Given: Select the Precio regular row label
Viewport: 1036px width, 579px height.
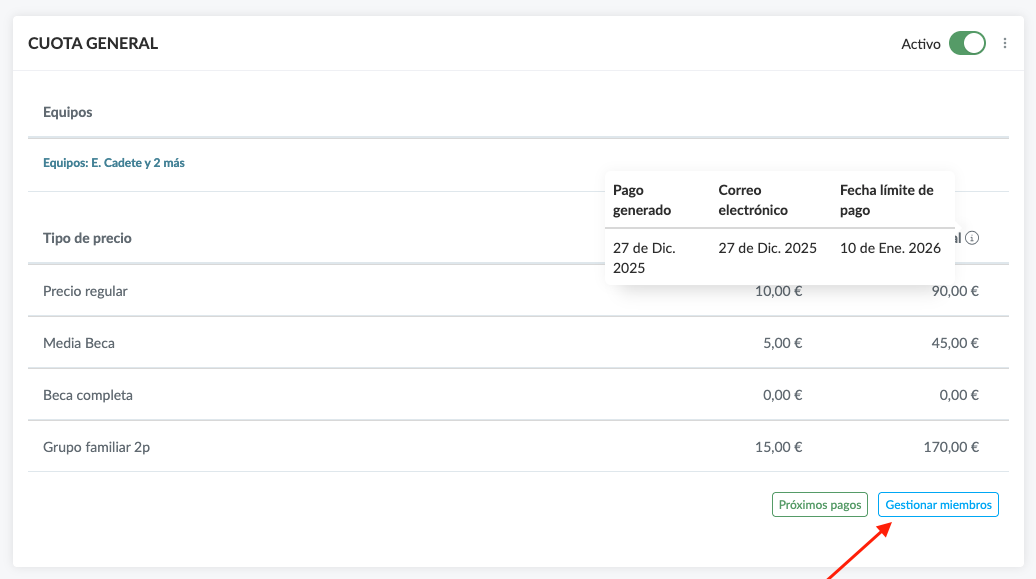Looking at the screenshot, I should click(85, 291).
